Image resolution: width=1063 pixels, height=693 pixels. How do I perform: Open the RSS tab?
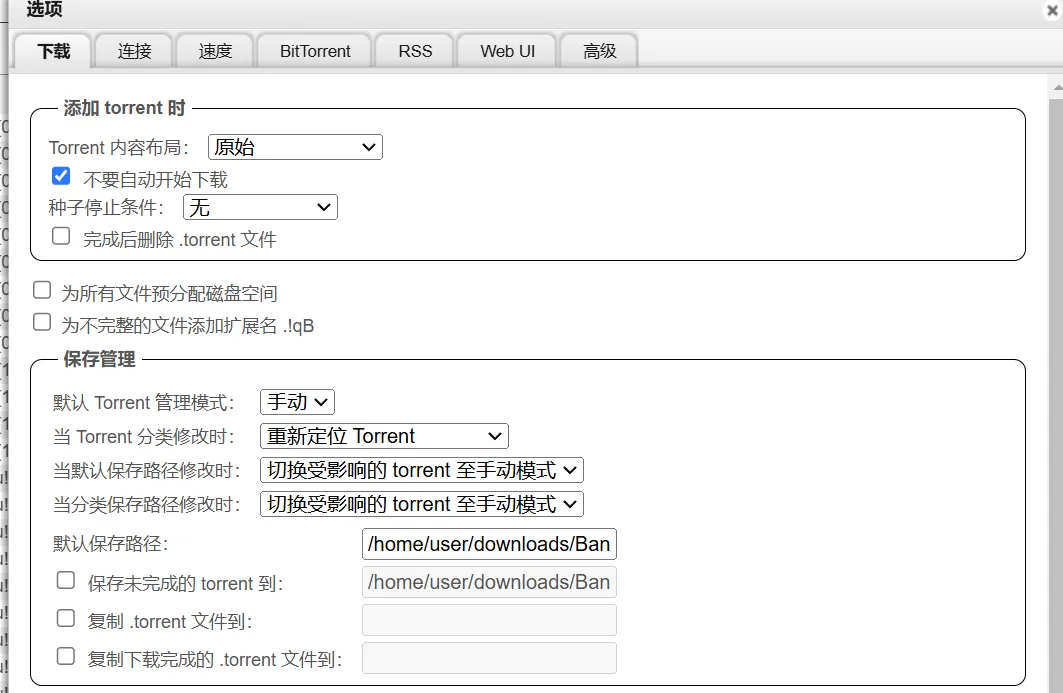coord(415,52)
